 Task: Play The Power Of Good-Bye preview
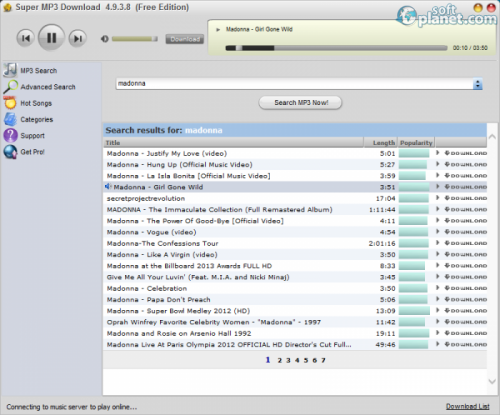pyautogui.click(x=438, y=220)
